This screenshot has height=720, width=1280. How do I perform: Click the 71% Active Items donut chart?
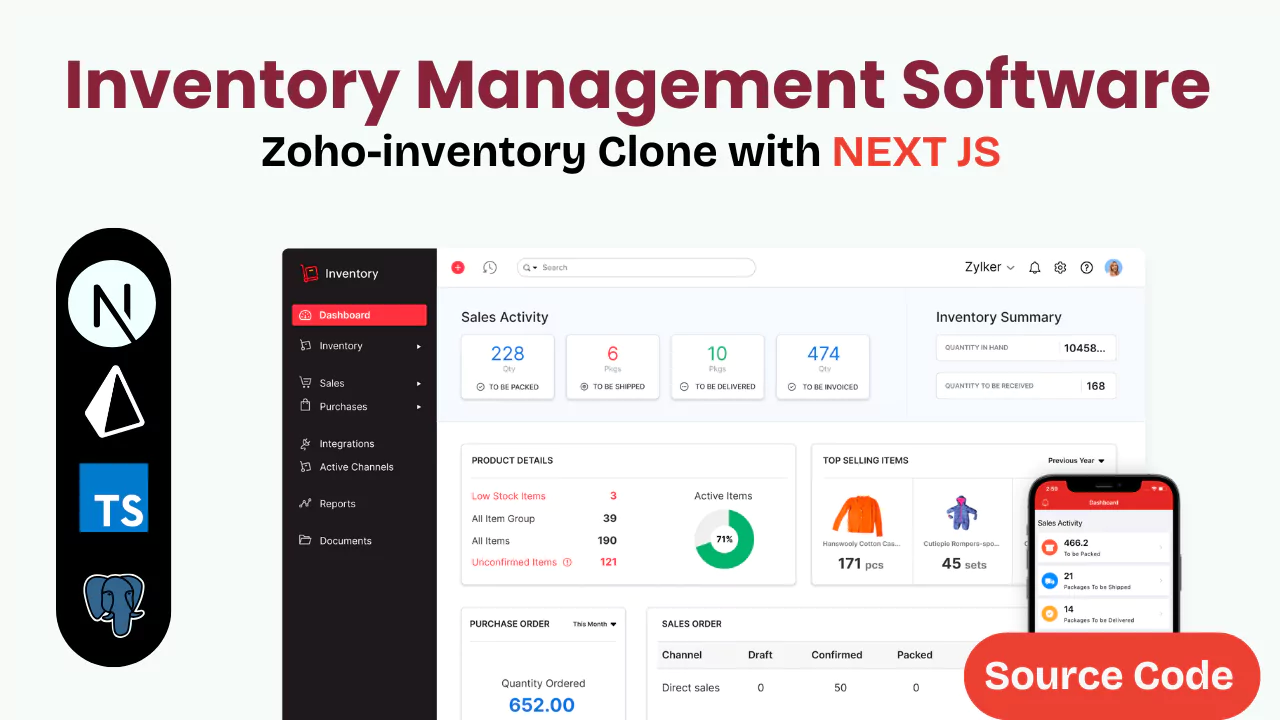point(723,540)
